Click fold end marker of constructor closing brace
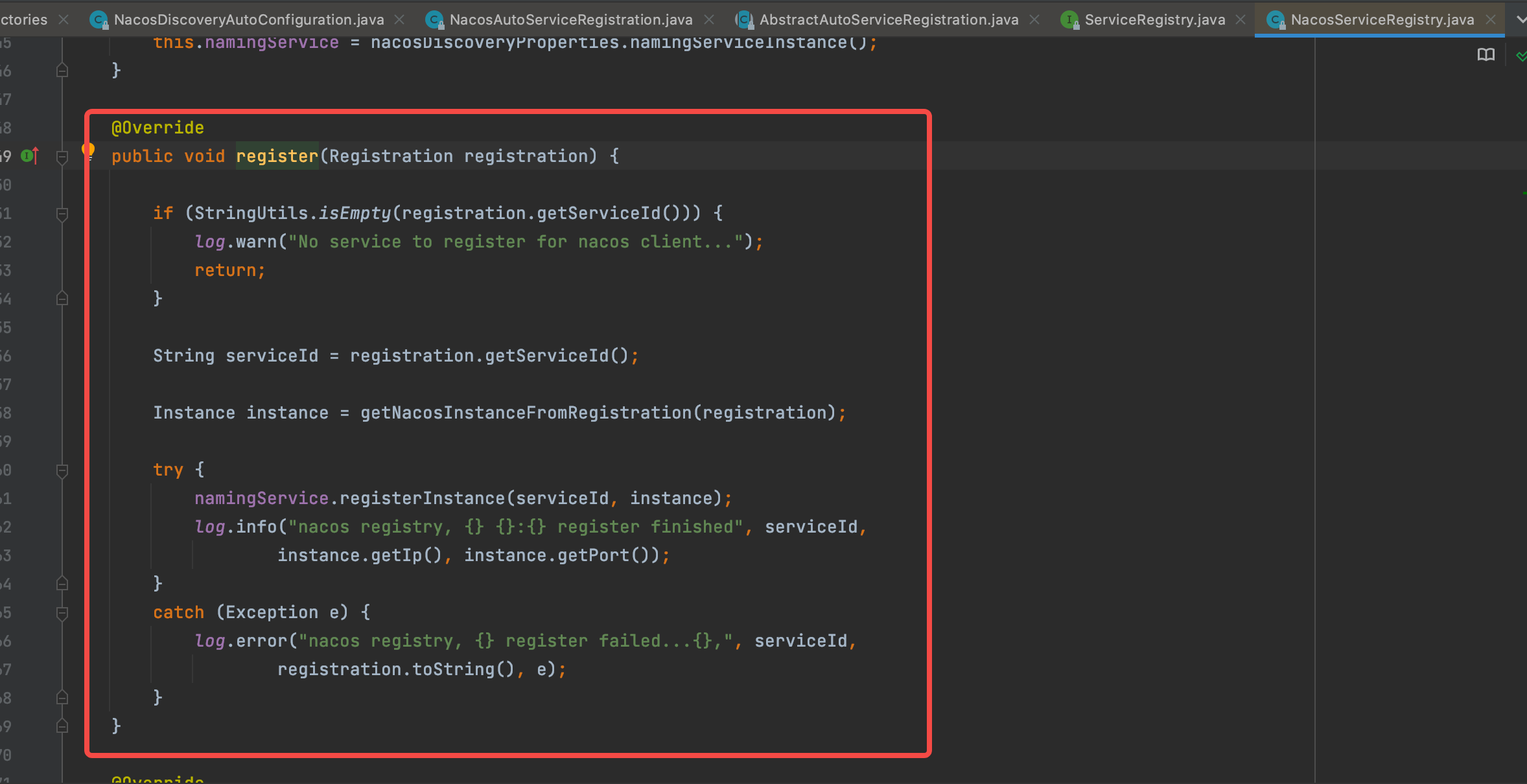The height and width of the screenshot is (784, 1527). [62, 70]
